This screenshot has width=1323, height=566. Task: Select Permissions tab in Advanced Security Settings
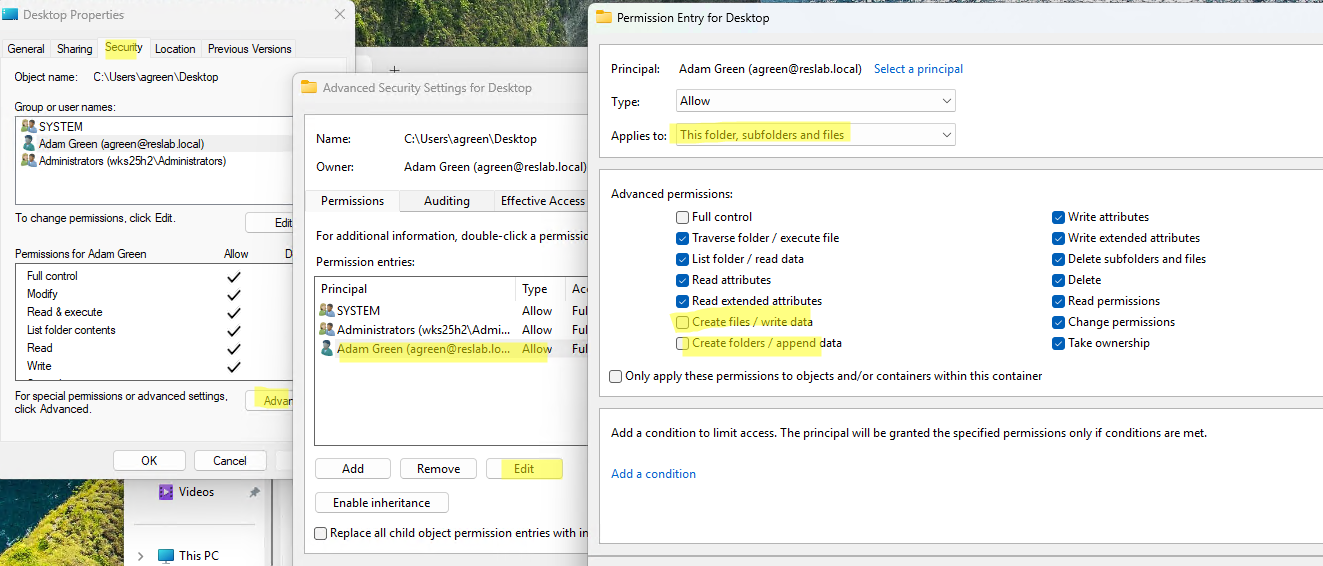(x=352, y=201)
